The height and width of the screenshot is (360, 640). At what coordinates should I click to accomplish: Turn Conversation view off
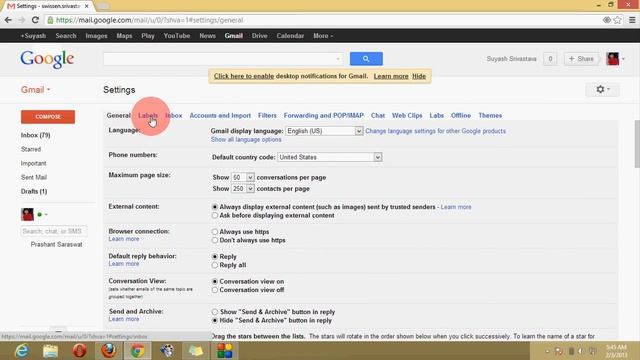215,290
